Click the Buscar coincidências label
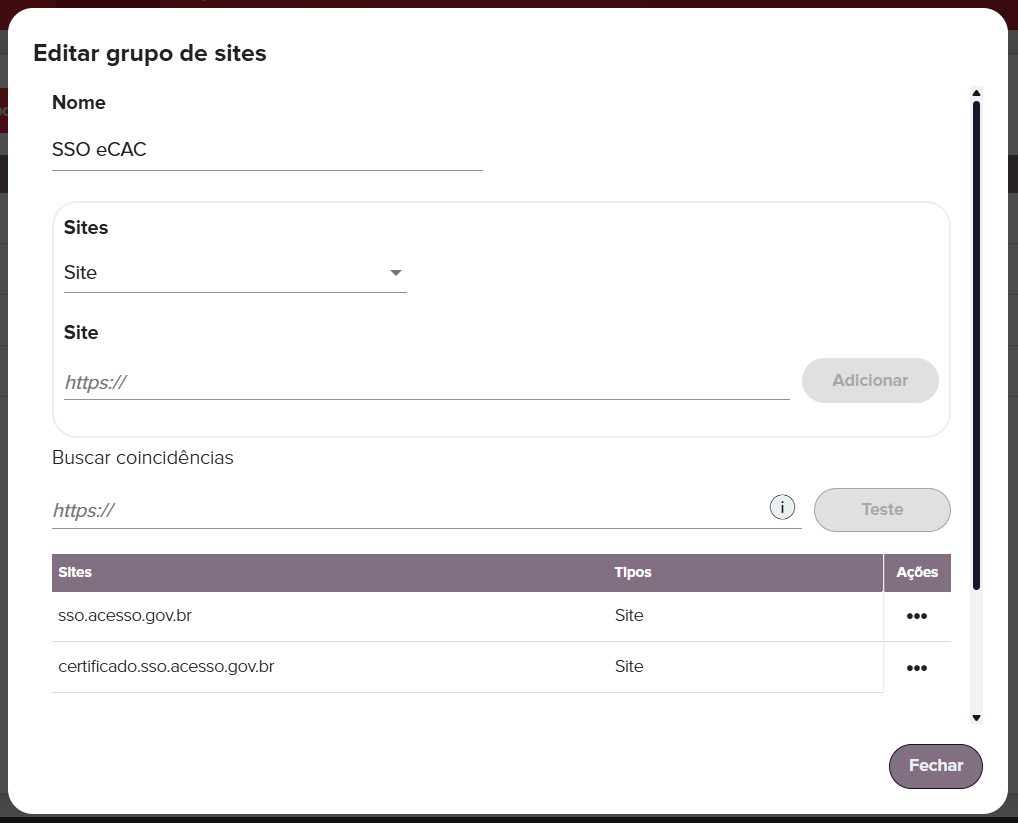Viewport: 1018px width, 823px height. pyautogui.click(x=143, y=458)
